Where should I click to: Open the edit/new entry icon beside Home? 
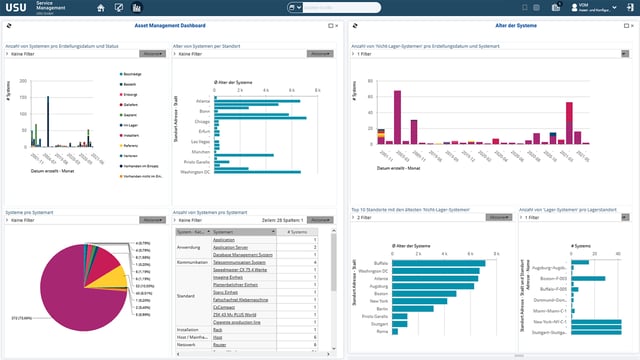[119, 8]
